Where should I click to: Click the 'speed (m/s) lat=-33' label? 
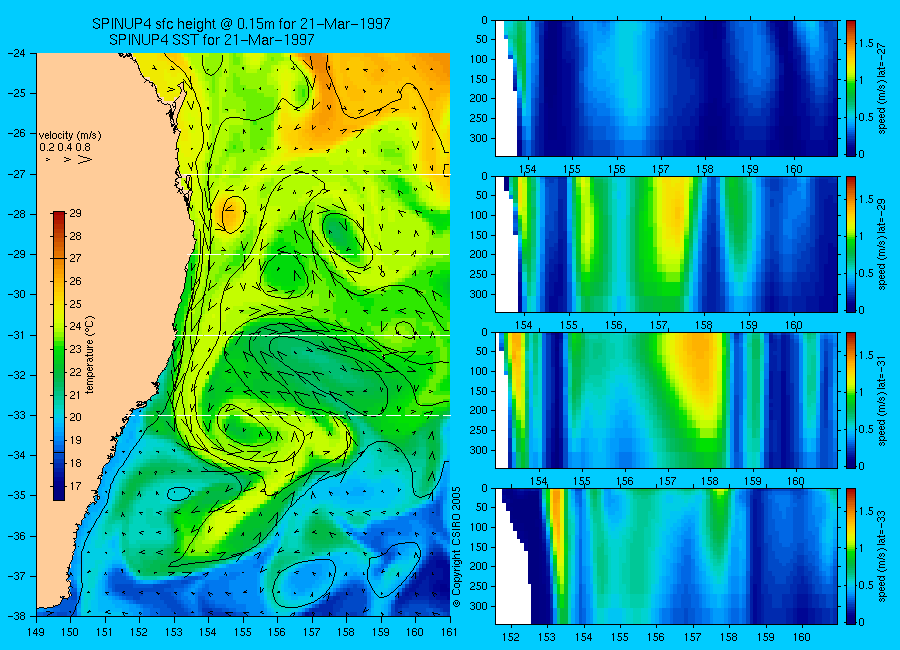(882, 556)
